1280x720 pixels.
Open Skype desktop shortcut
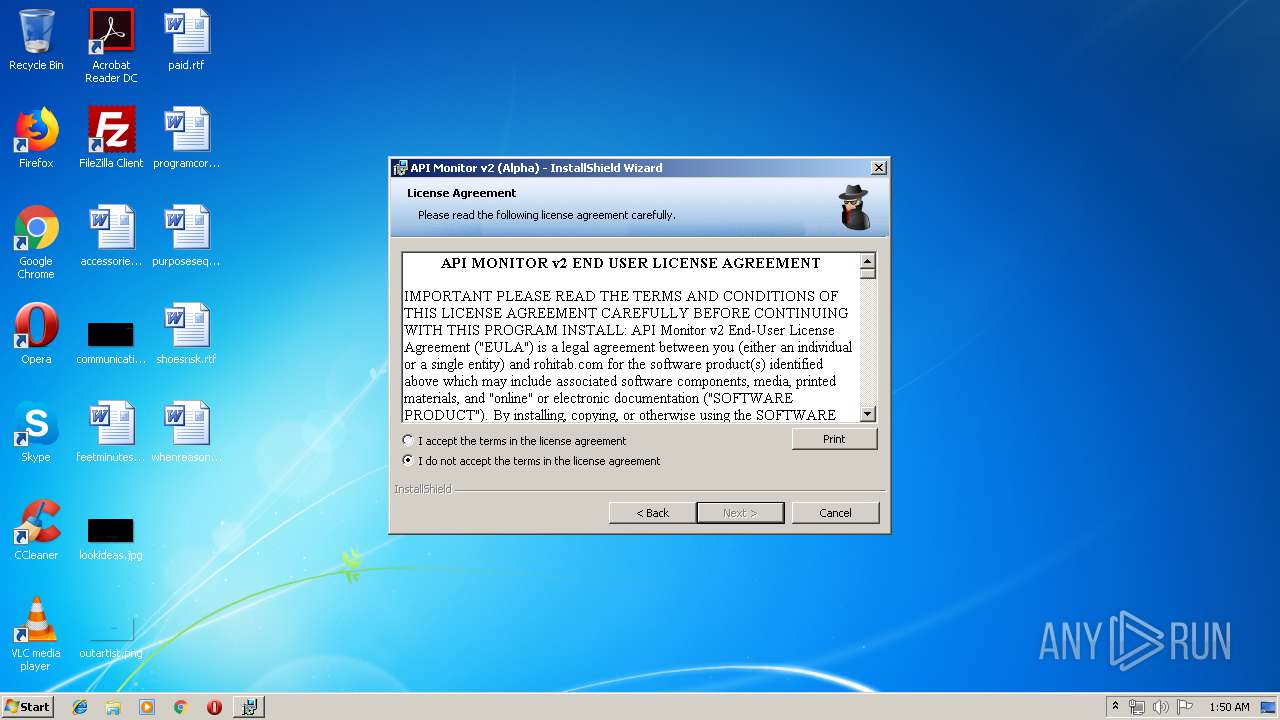click(x=36, y=432)
